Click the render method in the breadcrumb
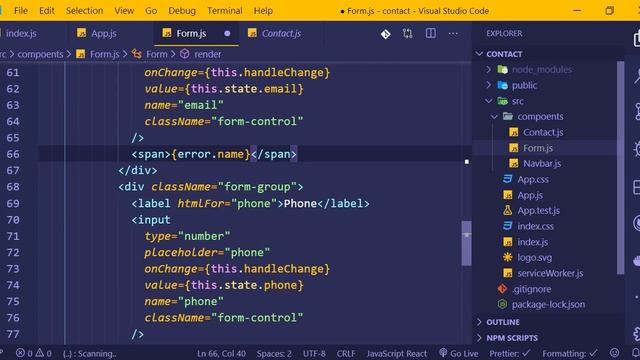Screen dimensions: 640x360 [207, 54]
